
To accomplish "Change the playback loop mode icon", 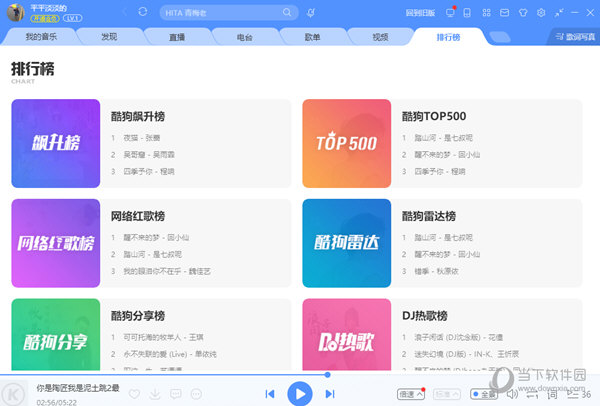I will [532, 394].
